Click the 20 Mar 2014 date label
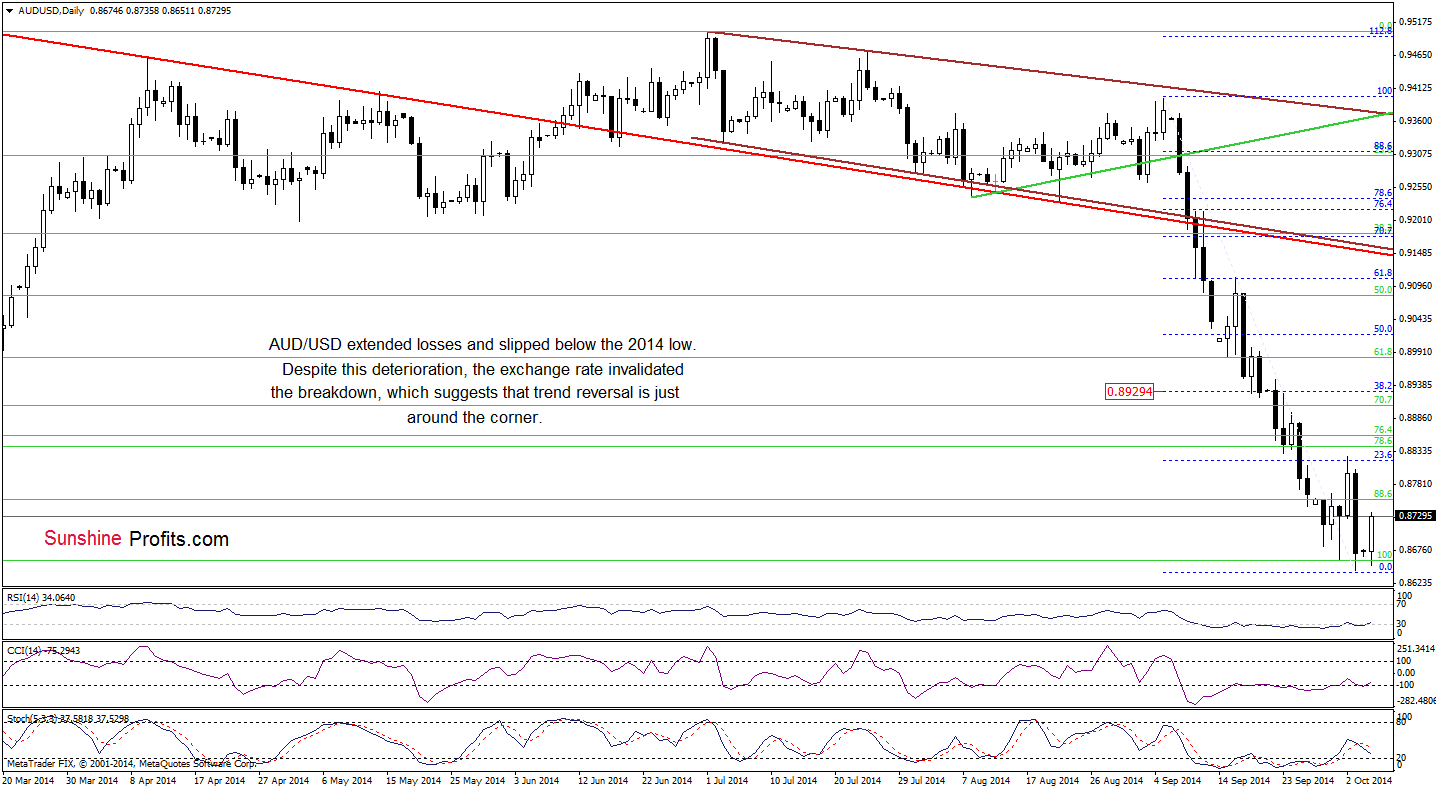 click(x=29, y=779)
